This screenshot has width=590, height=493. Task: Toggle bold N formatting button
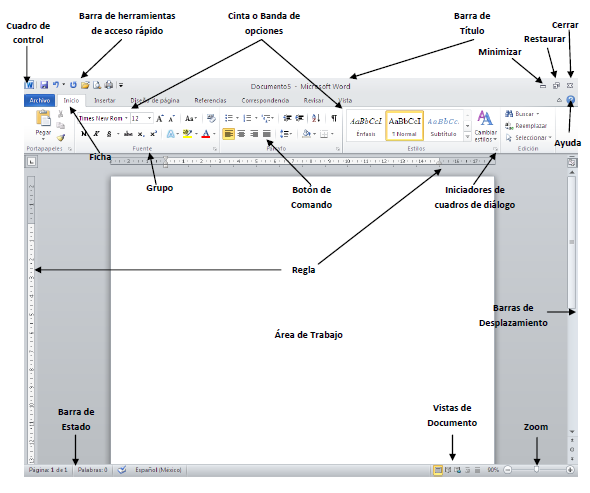84,134
